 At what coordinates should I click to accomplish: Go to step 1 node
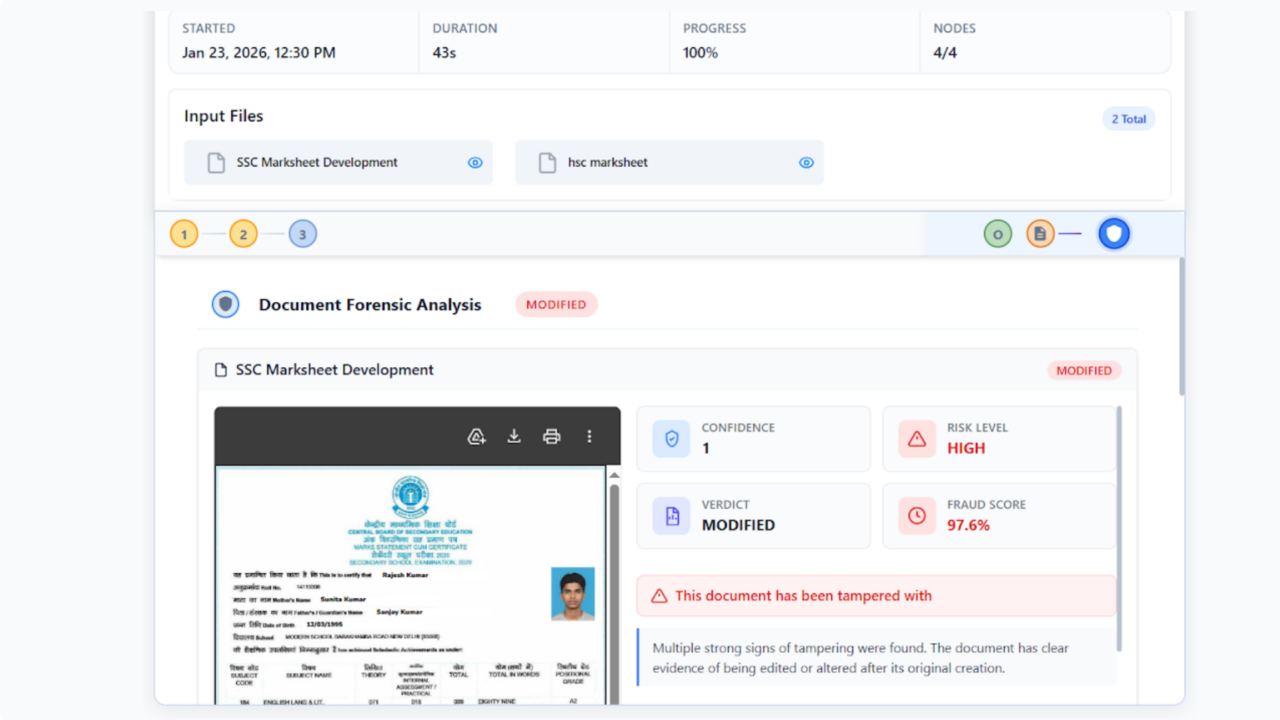184,234
